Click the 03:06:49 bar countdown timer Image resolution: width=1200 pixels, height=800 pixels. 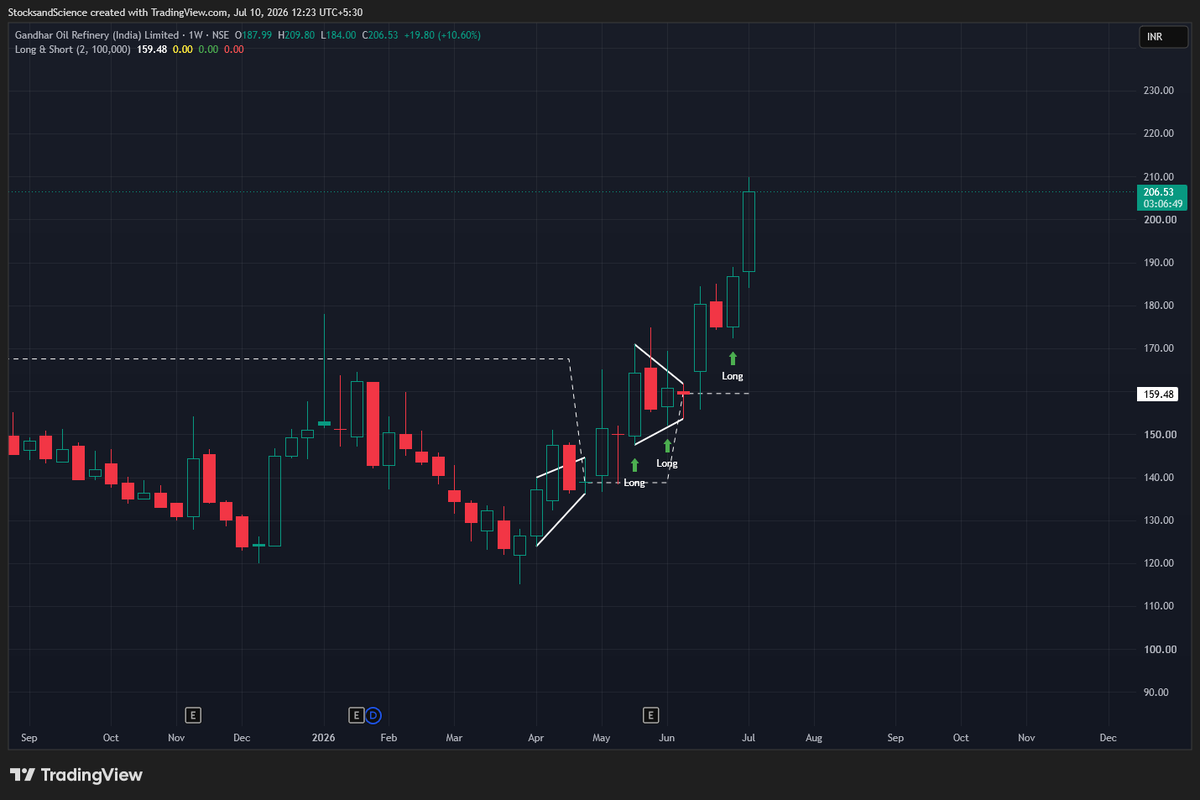pyautogui.click(x=1160, y=203)
